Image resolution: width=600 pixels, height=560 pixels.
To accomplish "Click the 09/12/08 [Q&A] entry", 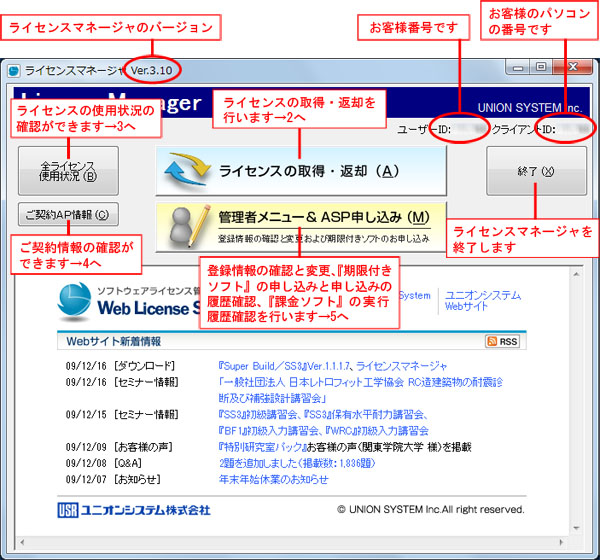I will tap(104, 463).
